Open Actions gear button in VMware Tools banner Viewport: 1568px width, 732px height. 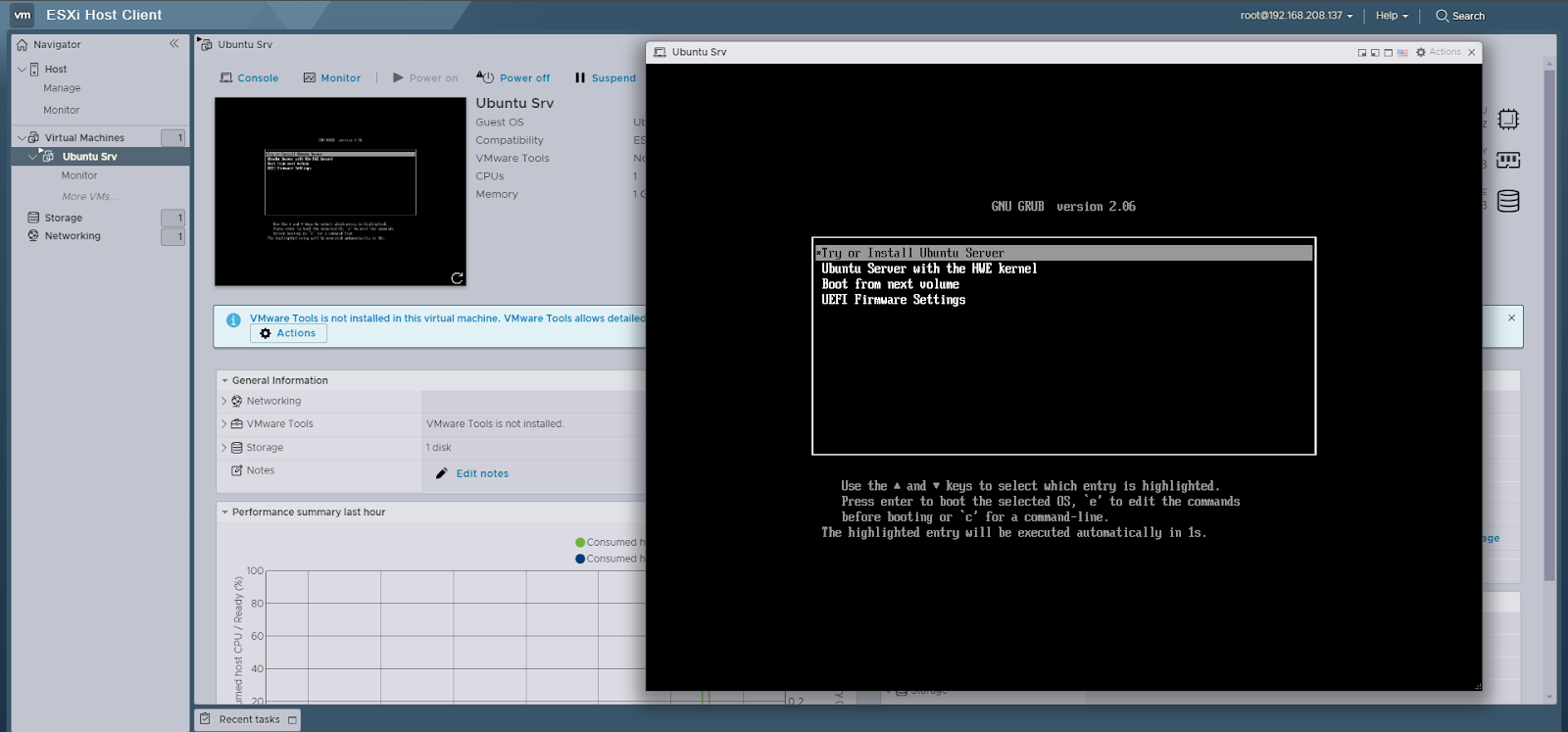[288, 333]
